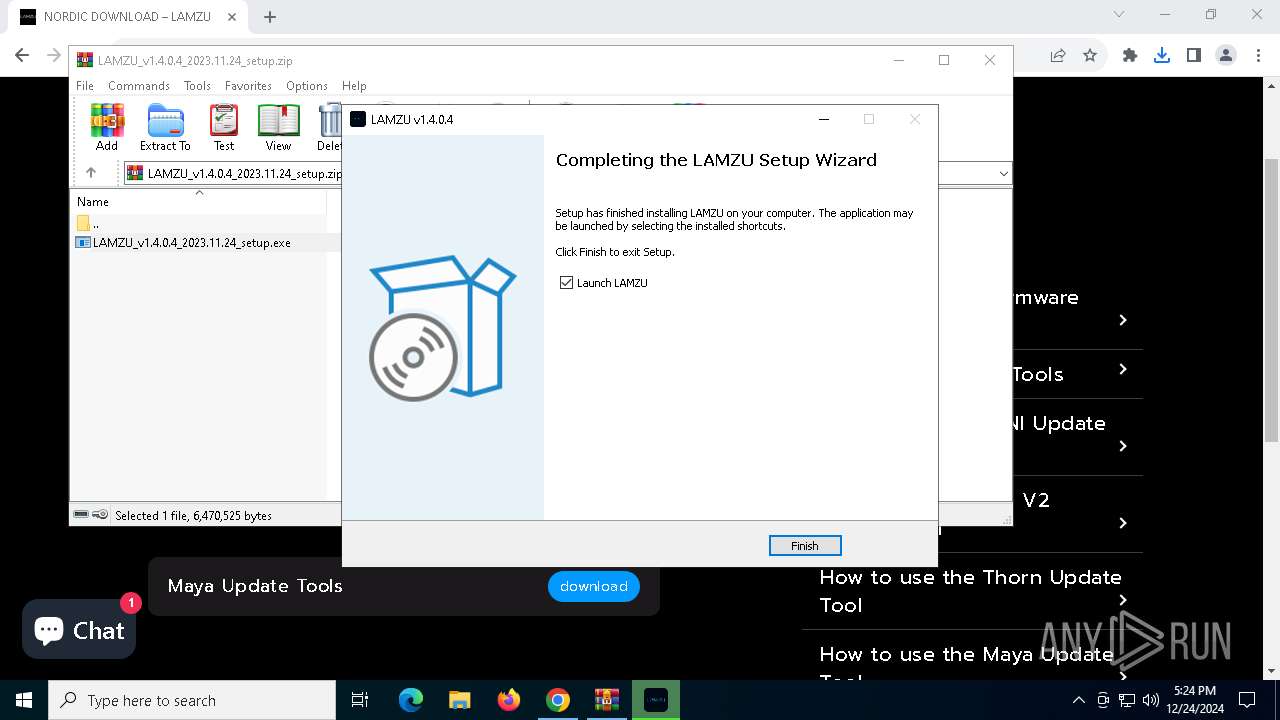Click the LAMZU installer title icon
1280x720 pixels.
coord(358,119)
